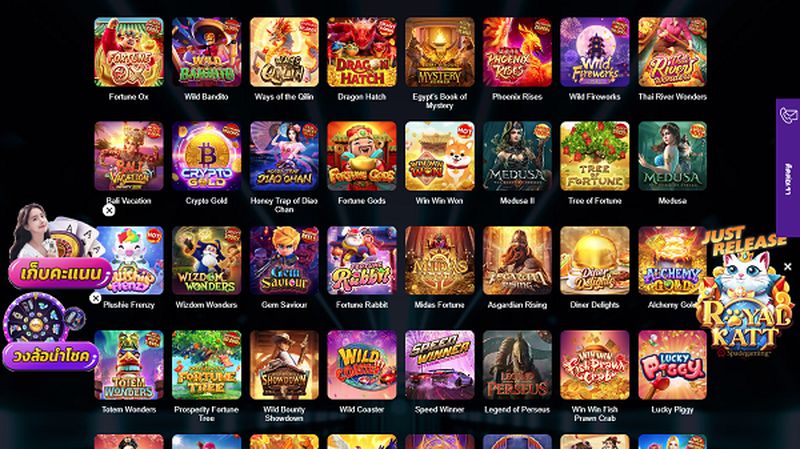The width and height of the screenshot is (800, 449).
Task: Open the Medusa II game icon
Action: 517,156
